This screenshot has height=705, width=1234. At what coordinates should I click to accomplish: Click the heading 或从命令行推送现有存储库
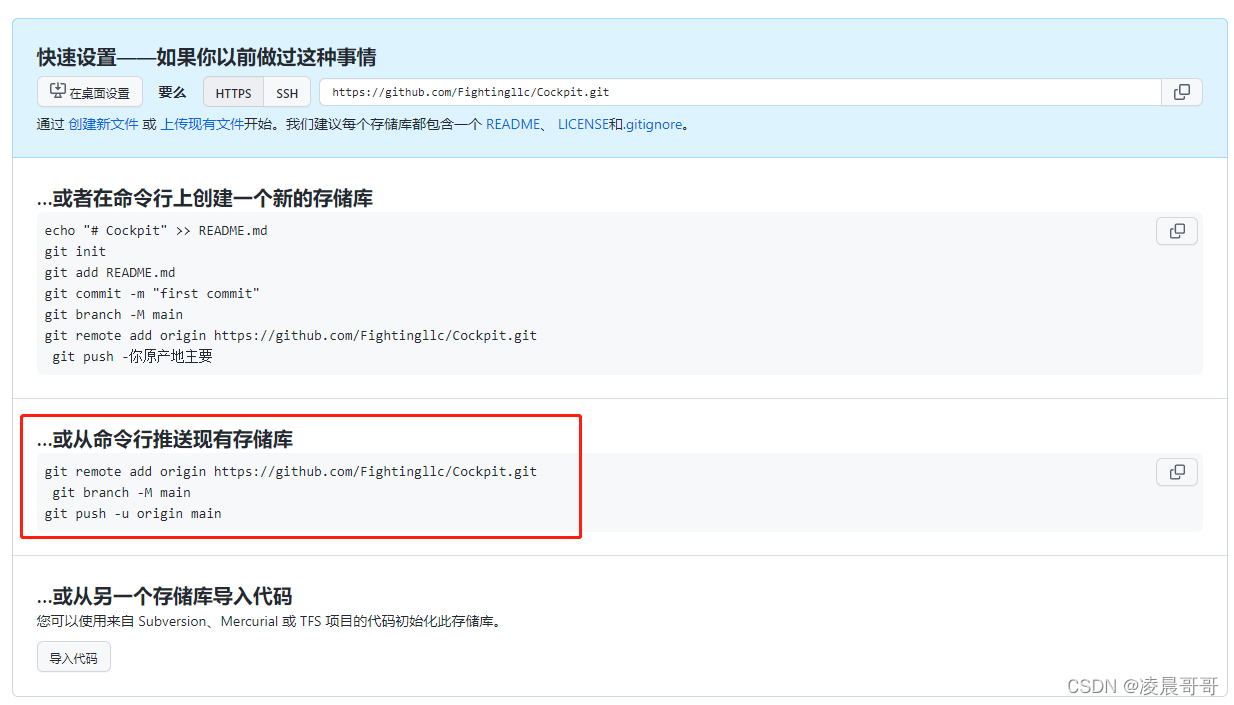(x=165, y=439)
